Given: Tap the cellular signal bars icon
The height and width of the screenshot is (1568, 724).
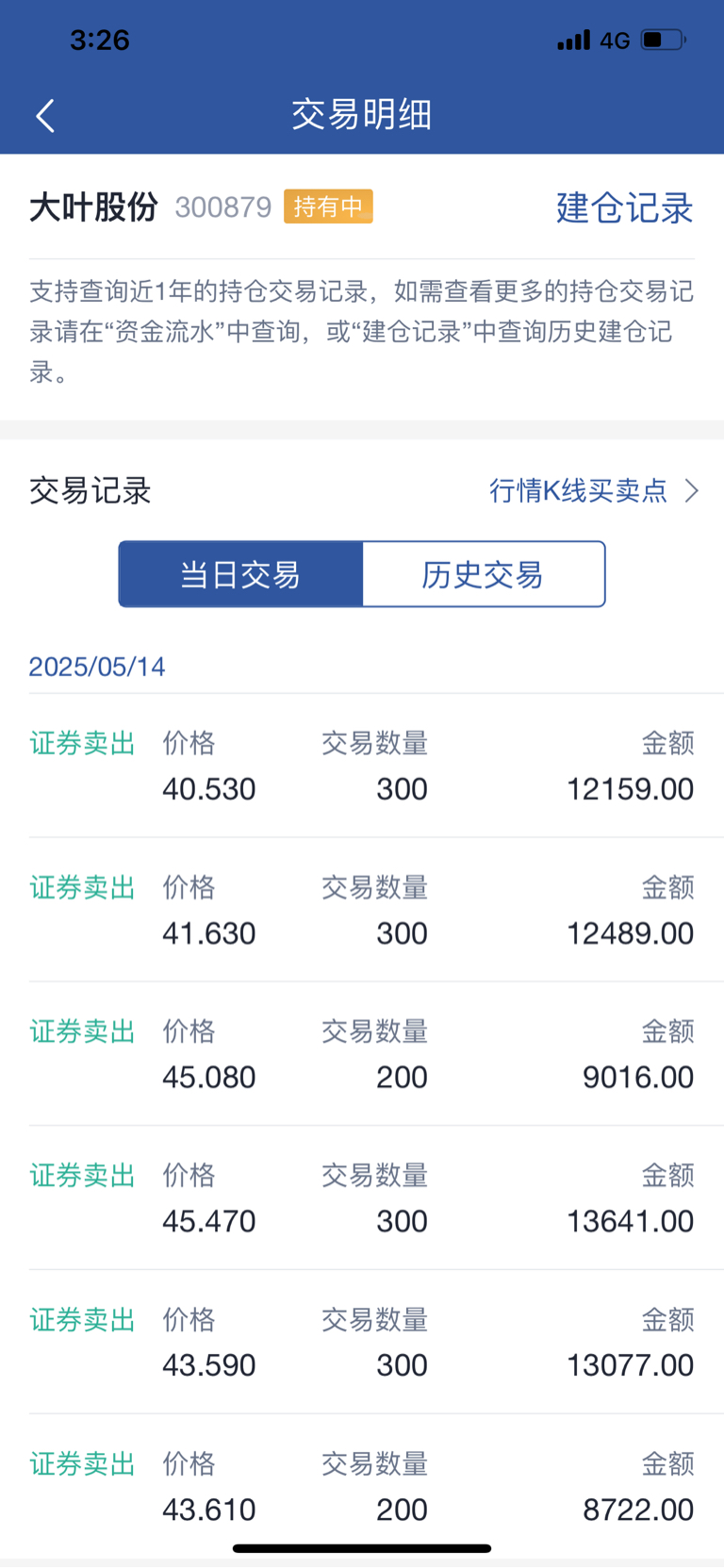Looking at the screenshot, I should 573,40.
